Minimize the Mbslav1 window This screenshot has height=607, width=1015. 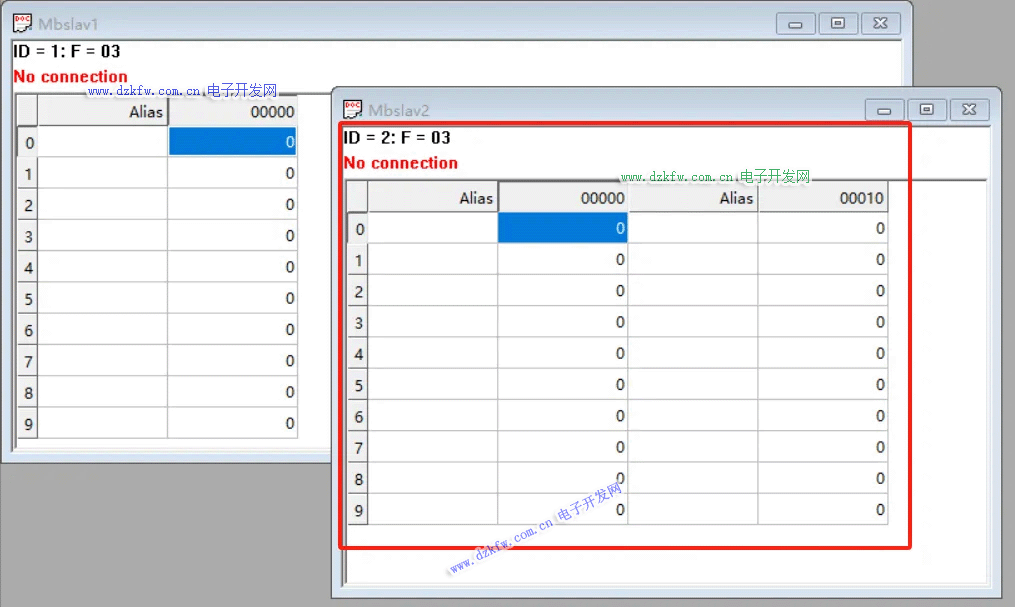click(x=796, y=24)
